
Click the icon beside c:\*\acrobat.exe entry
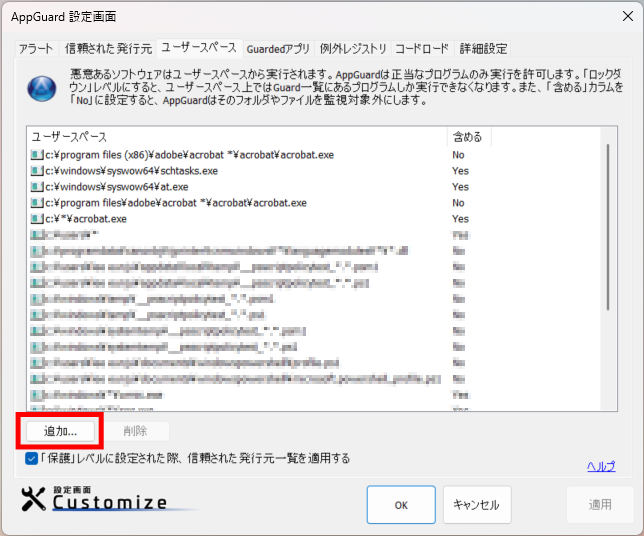(37, 218)
